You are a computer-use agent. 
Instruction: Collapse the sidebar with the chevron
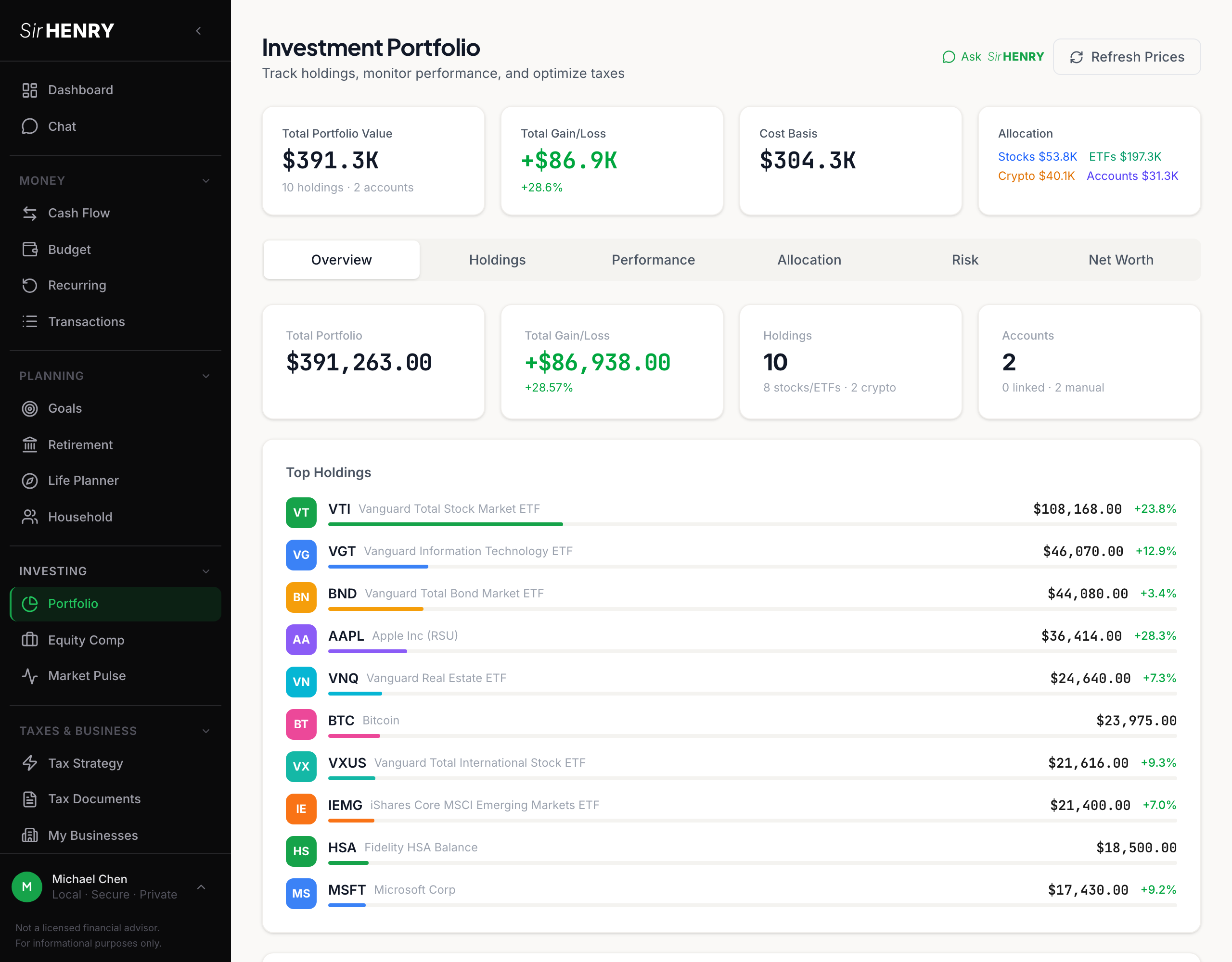(x=199, y=31)
